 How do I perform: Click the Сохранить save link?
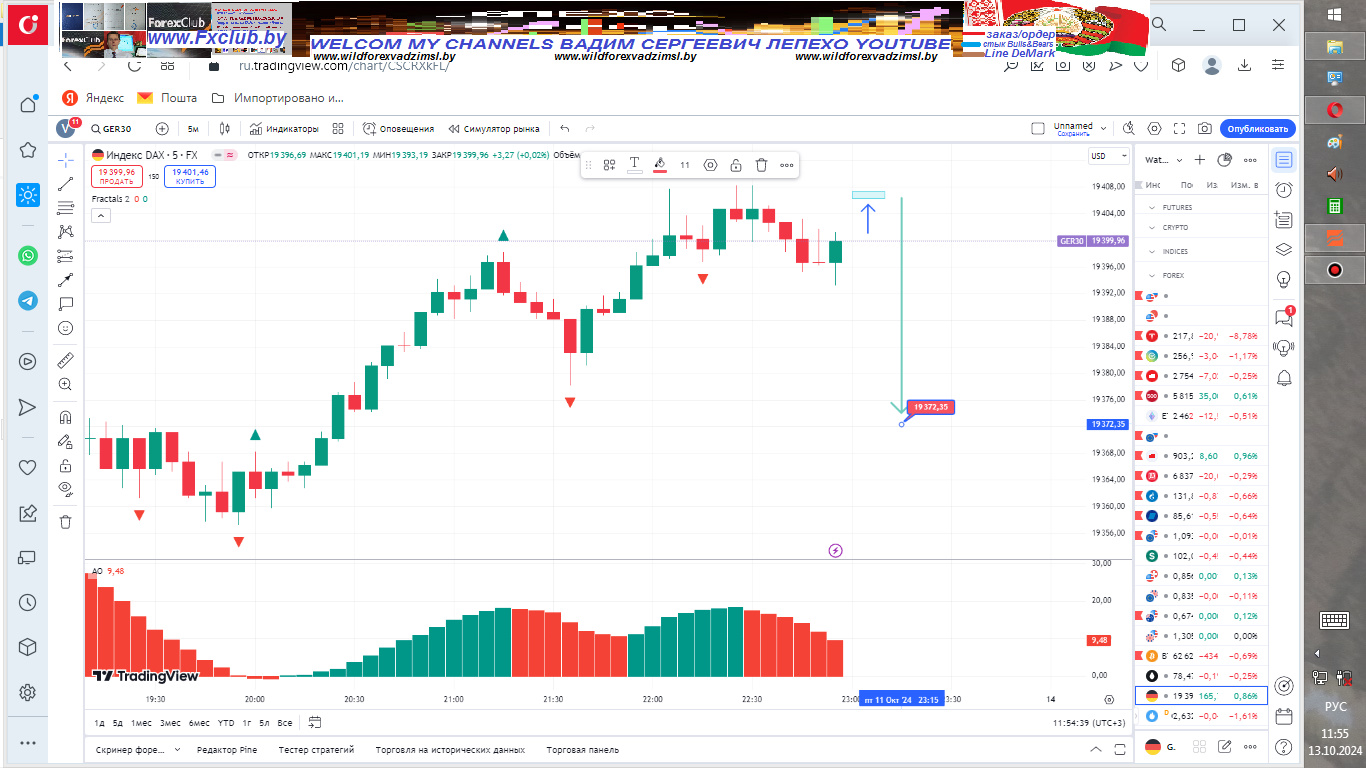(x=1073, y=133)
